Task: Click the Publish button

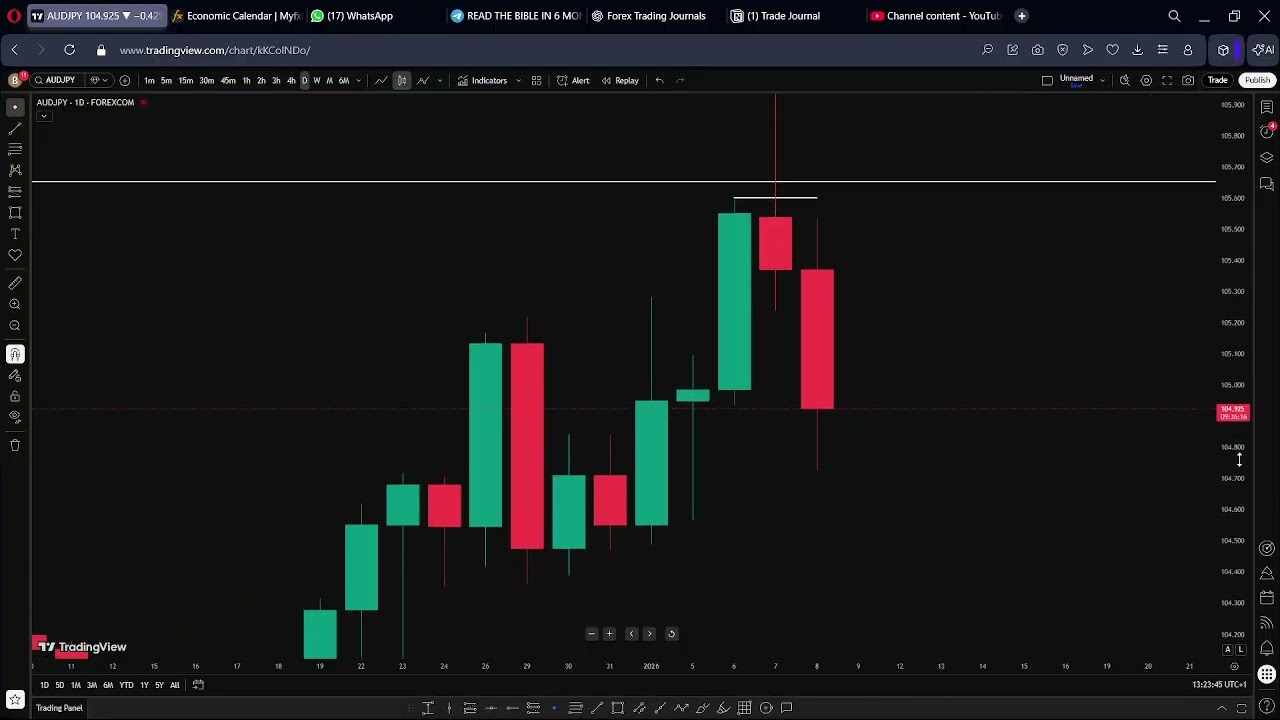Action: (1257, 80)
